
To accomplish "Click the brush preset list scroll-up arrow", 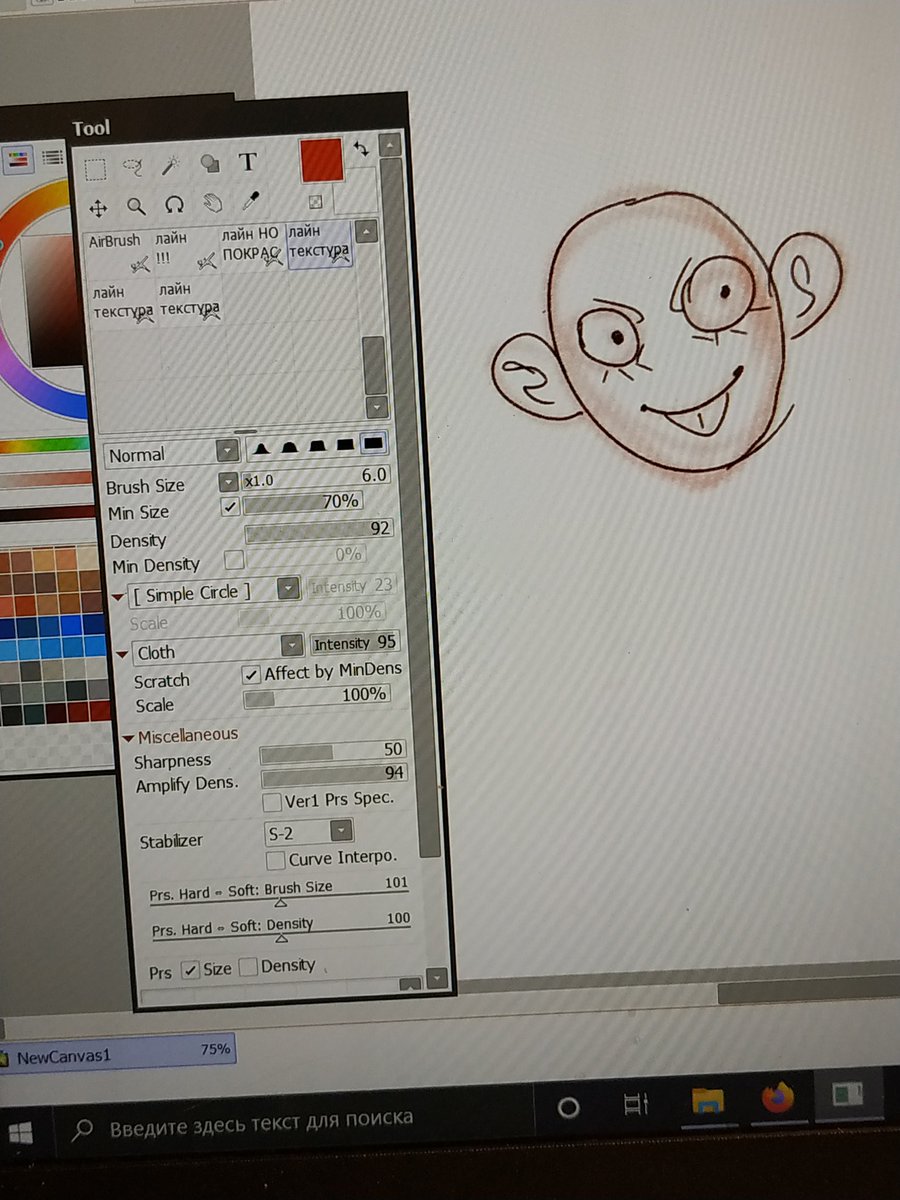I will 367,232.
